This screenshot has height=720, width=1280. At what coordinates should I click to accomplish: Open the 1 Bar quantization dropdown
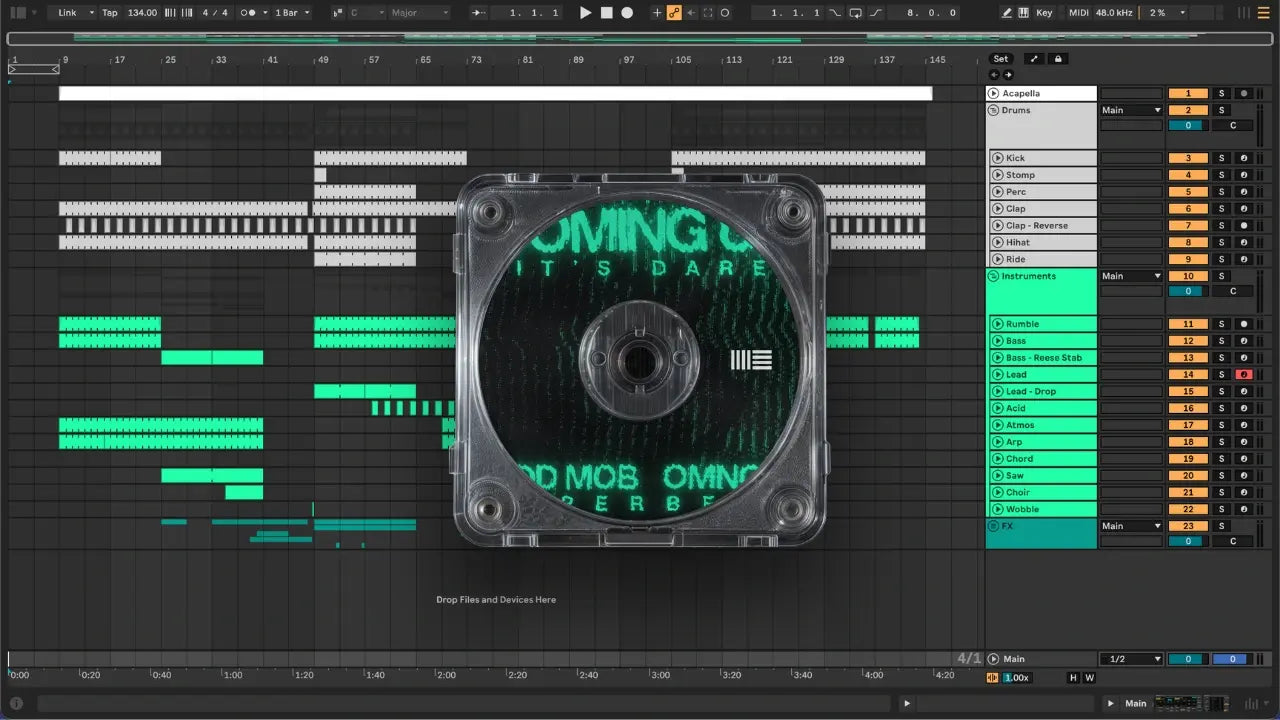pyautogui.click(x=293, y=13)
